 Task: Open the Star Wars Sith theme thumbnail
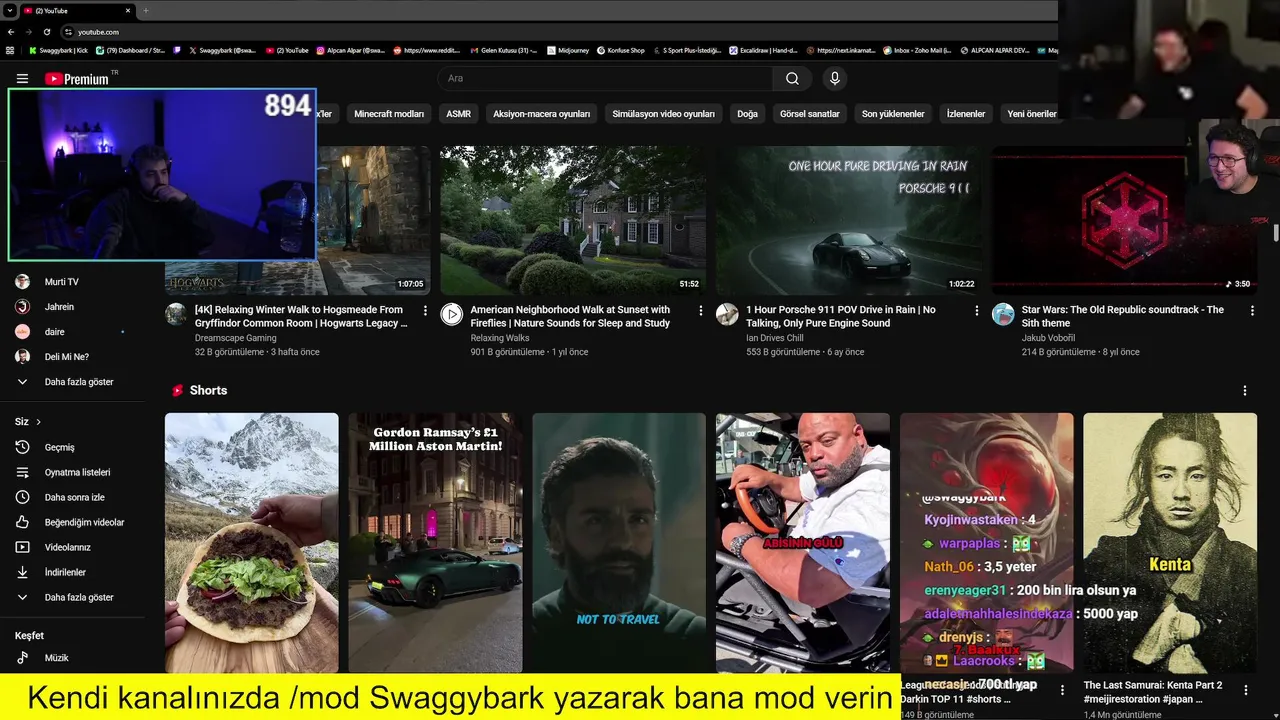(x=1124, y=220)
